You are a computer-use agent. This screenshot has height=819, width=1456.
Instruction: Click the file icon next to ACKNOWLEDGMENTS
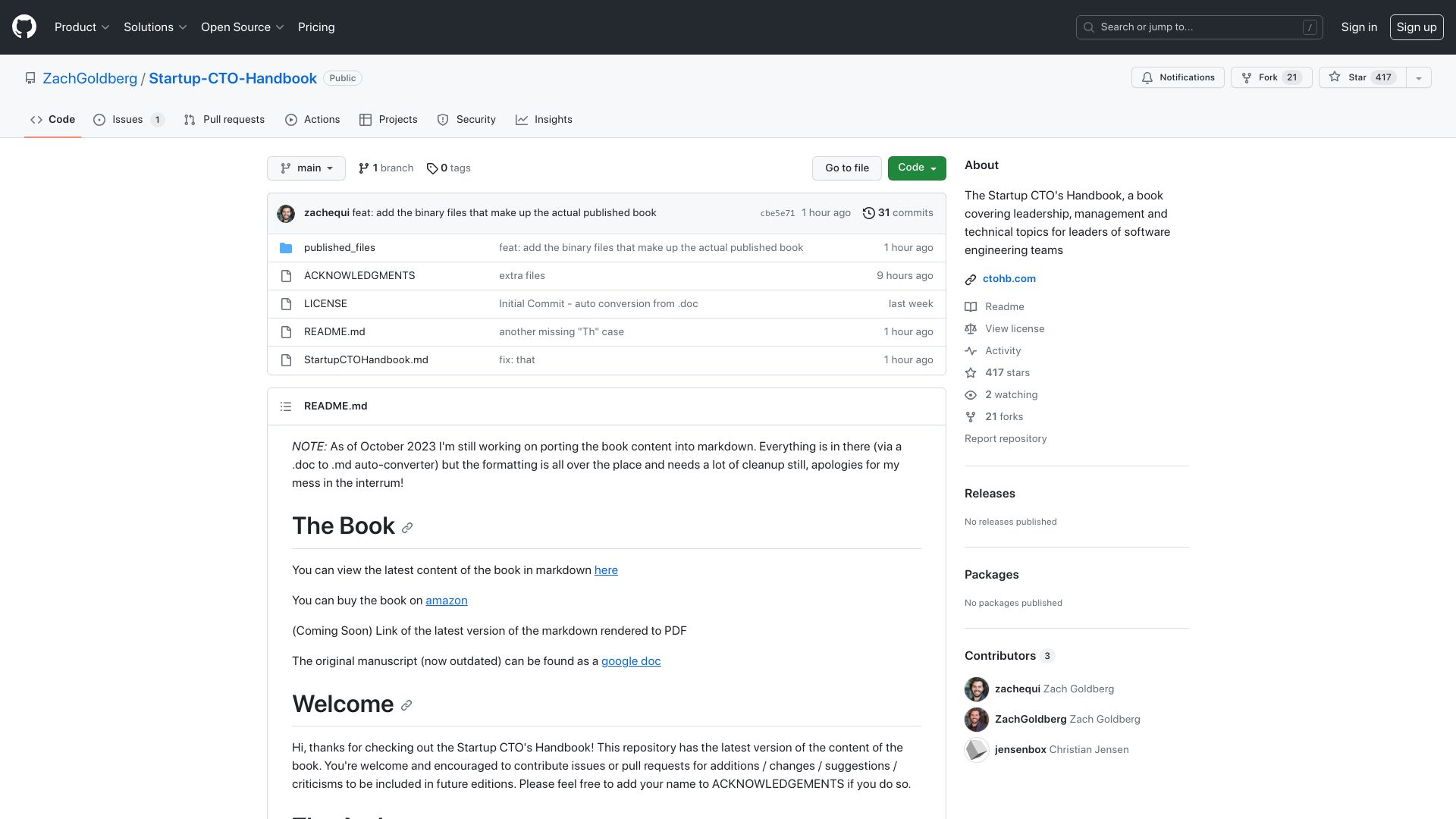tap(286, 276)
